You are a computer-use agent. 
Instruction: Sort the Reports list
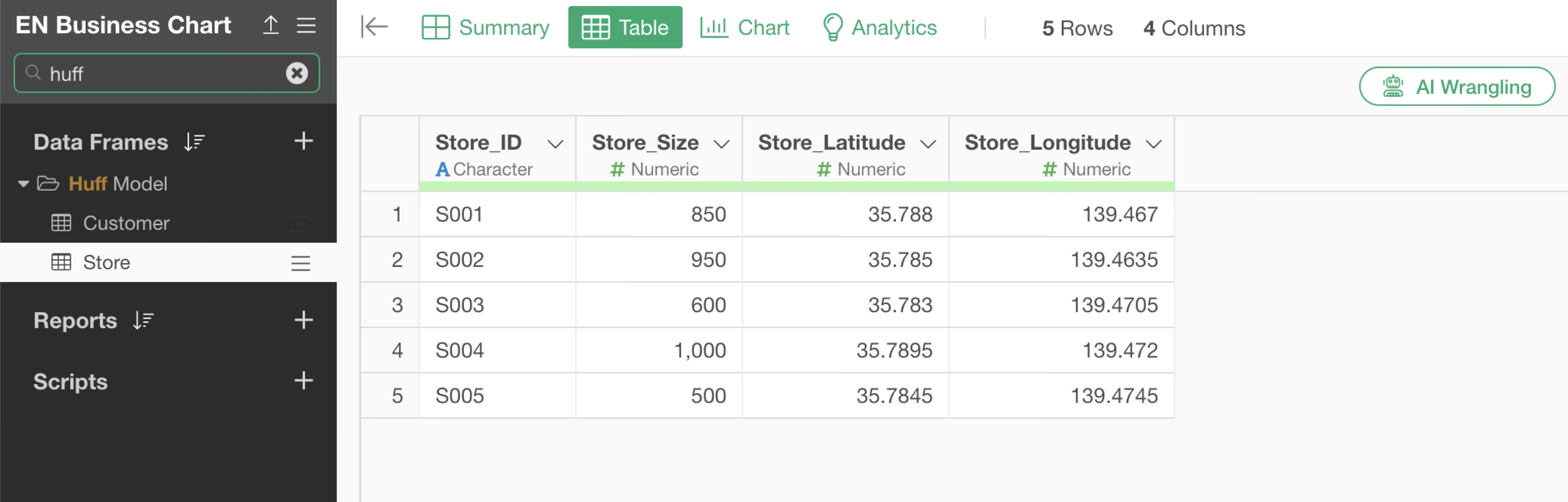[x=143, y=320]
